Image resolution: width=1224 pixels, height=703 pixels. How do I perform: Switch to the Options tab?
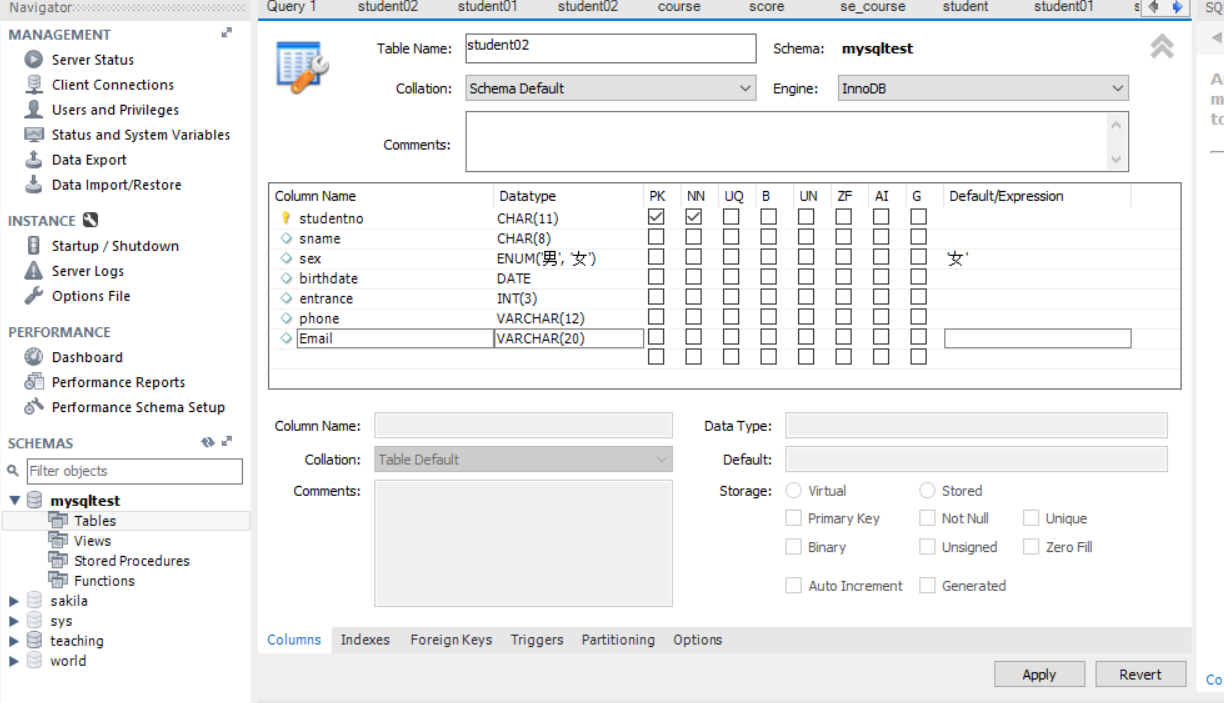pos(697,639)
